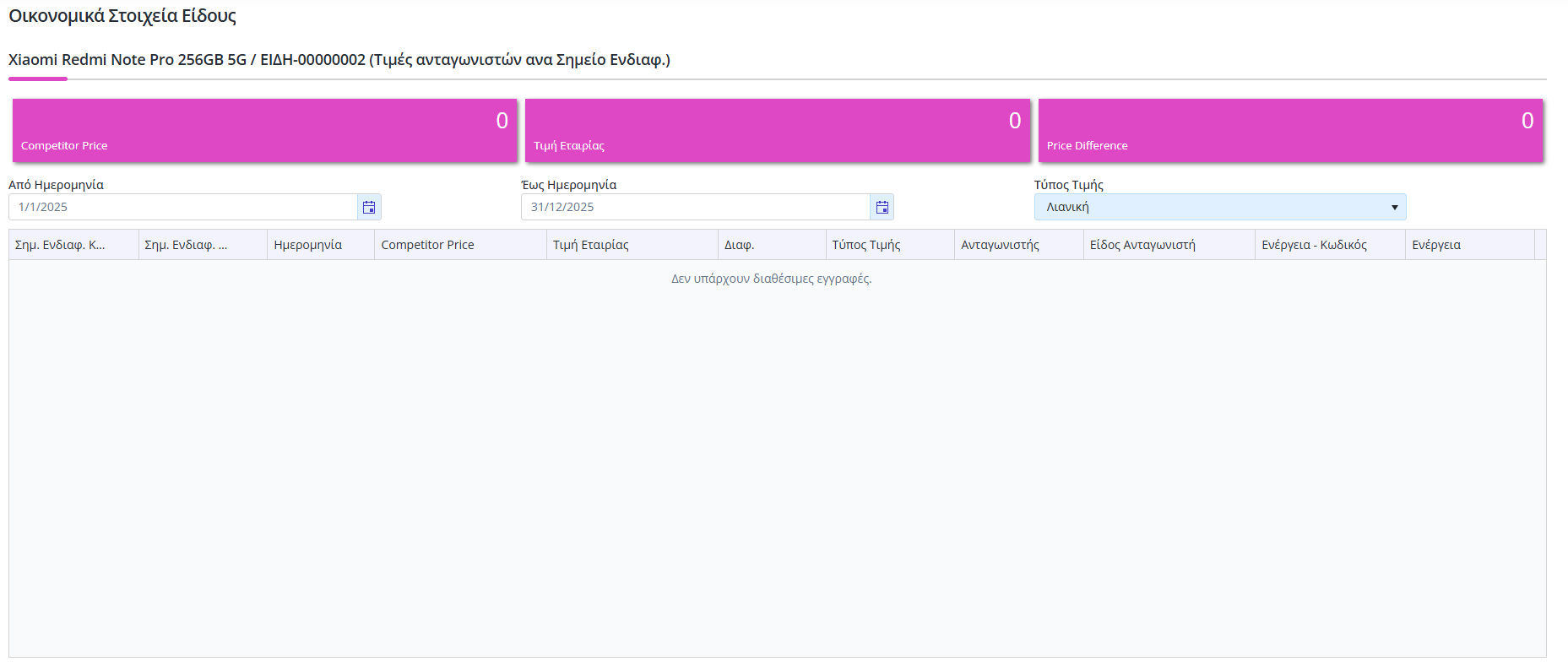Screen dimensions: 1568x667
Task: Click the Από Ημερομηνία date field 1/1/2025
Action: point(183,207)
